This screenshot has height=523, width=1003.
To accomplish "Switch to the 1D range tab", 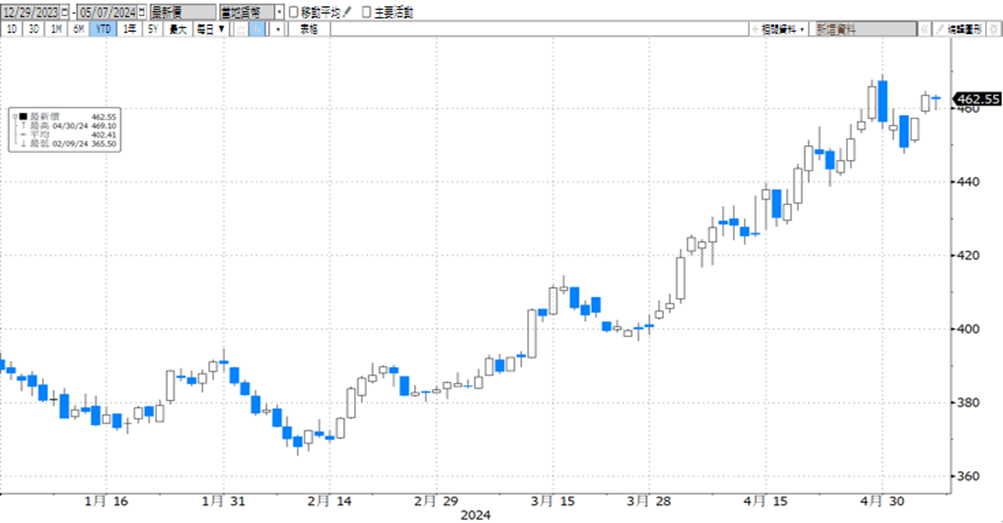I will point(12,29).
